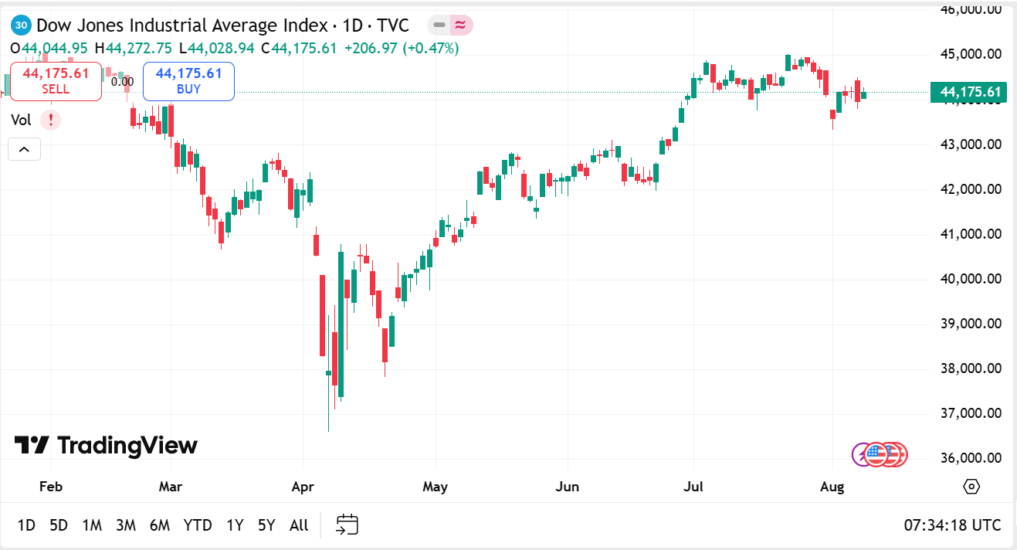Select the All date range tab
1017x550 pixels.
[298, 524]
